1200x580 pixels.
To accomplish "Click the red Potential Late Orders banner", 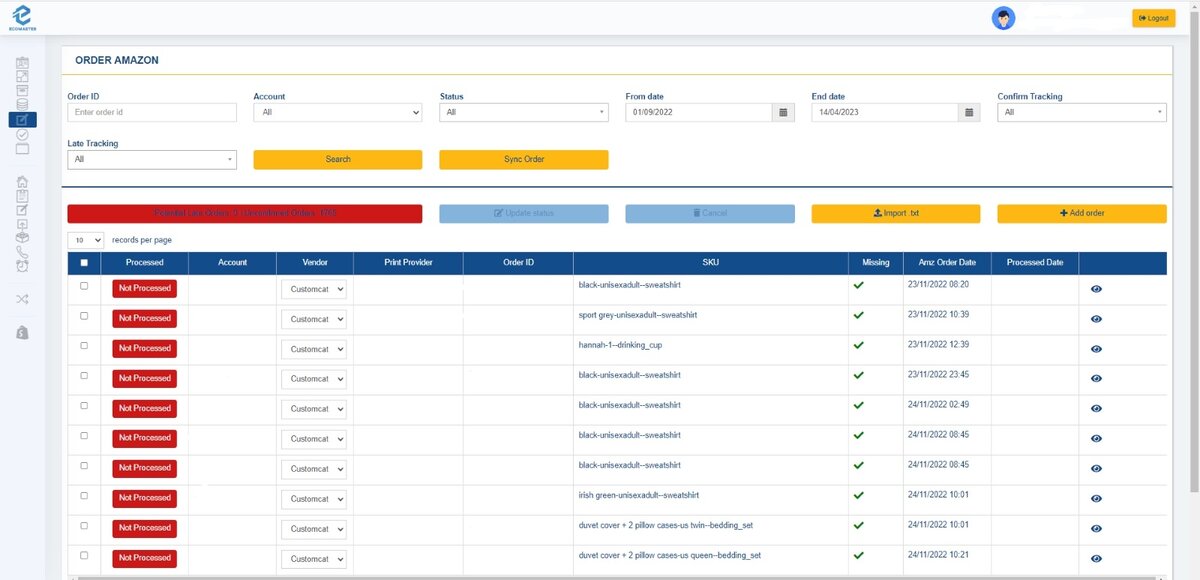I will pyautogui.click(x=245, y=213).
